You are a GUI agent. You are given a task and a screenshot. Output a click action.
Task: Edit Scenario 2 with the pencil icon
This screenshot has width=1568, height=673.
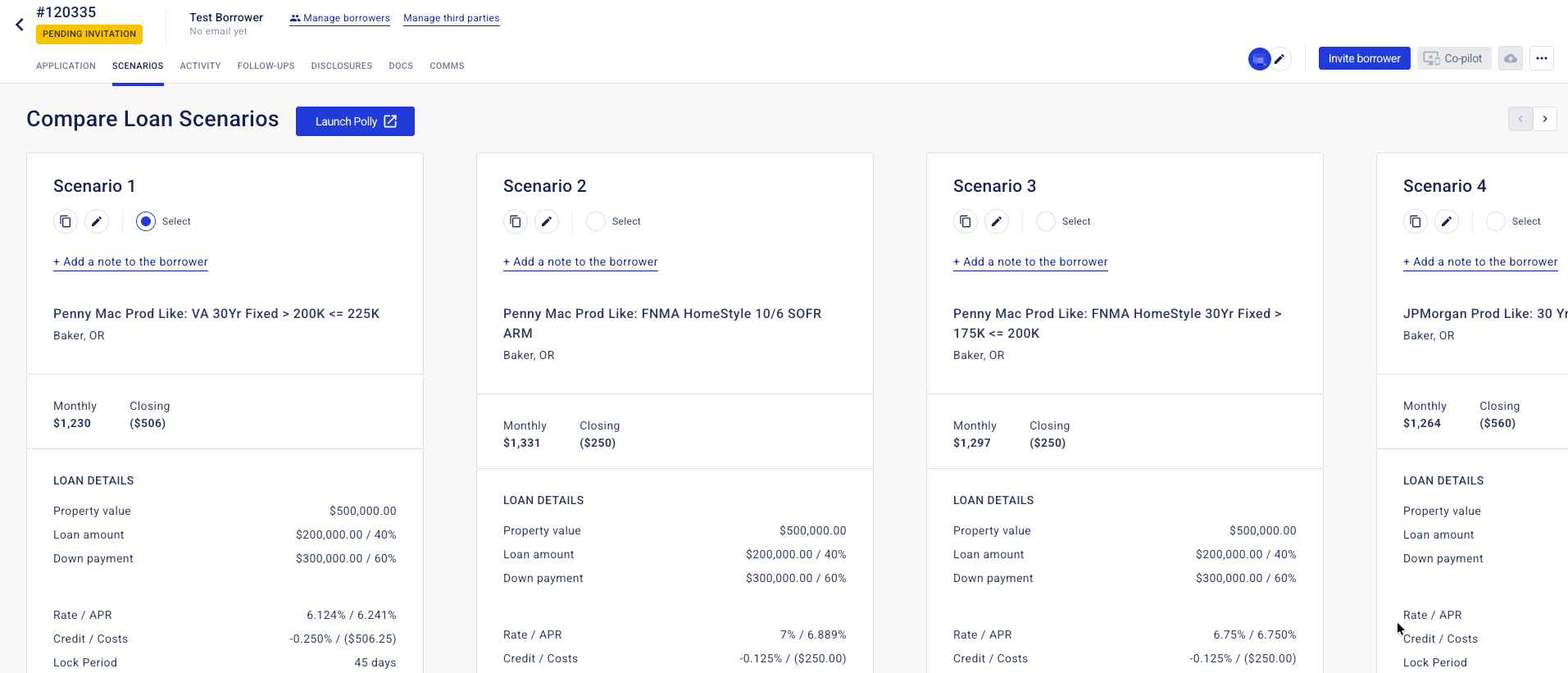(547, 221)
